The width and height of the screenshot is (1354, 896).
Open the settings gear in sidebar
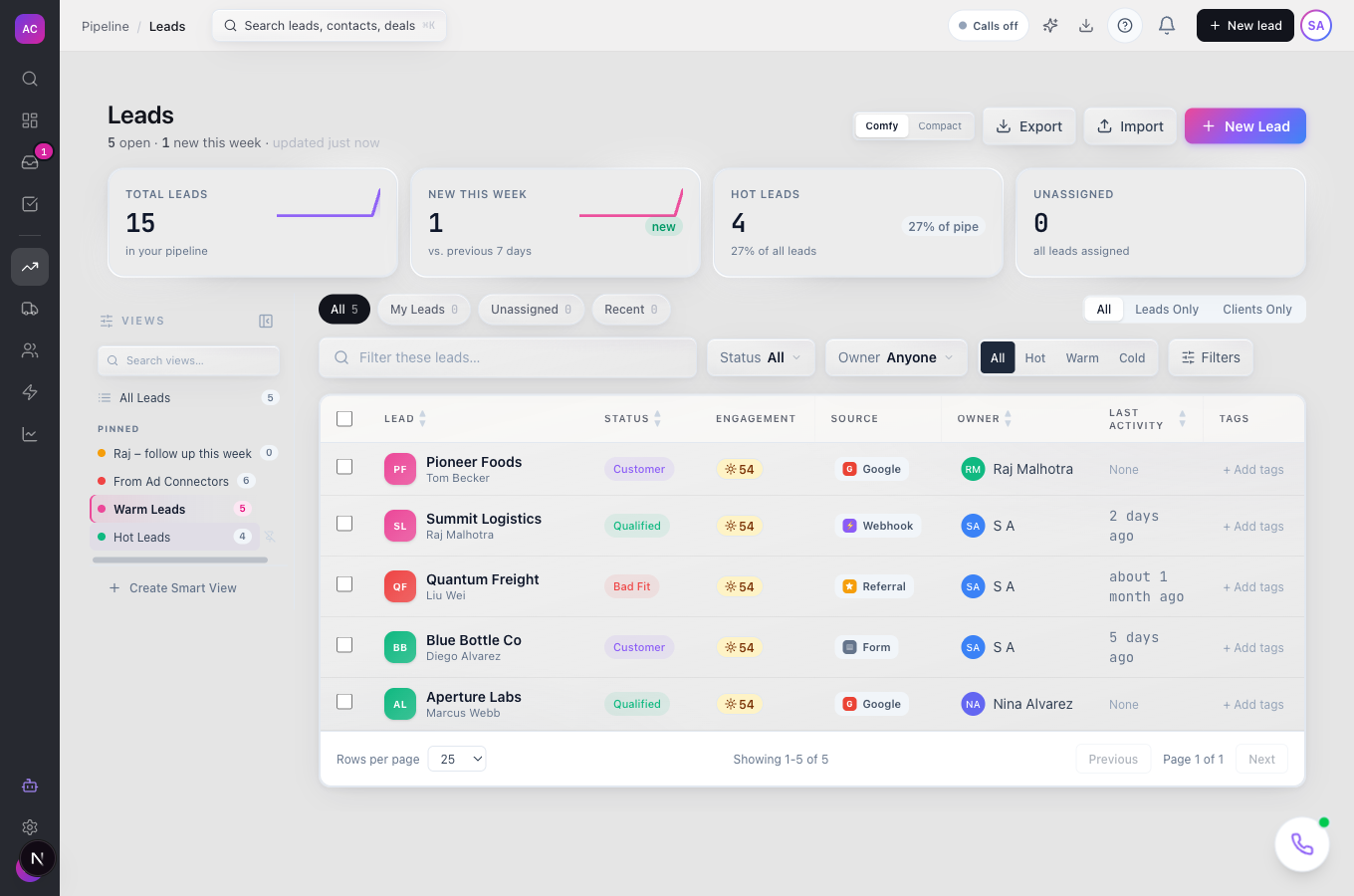tap(30, 827)
